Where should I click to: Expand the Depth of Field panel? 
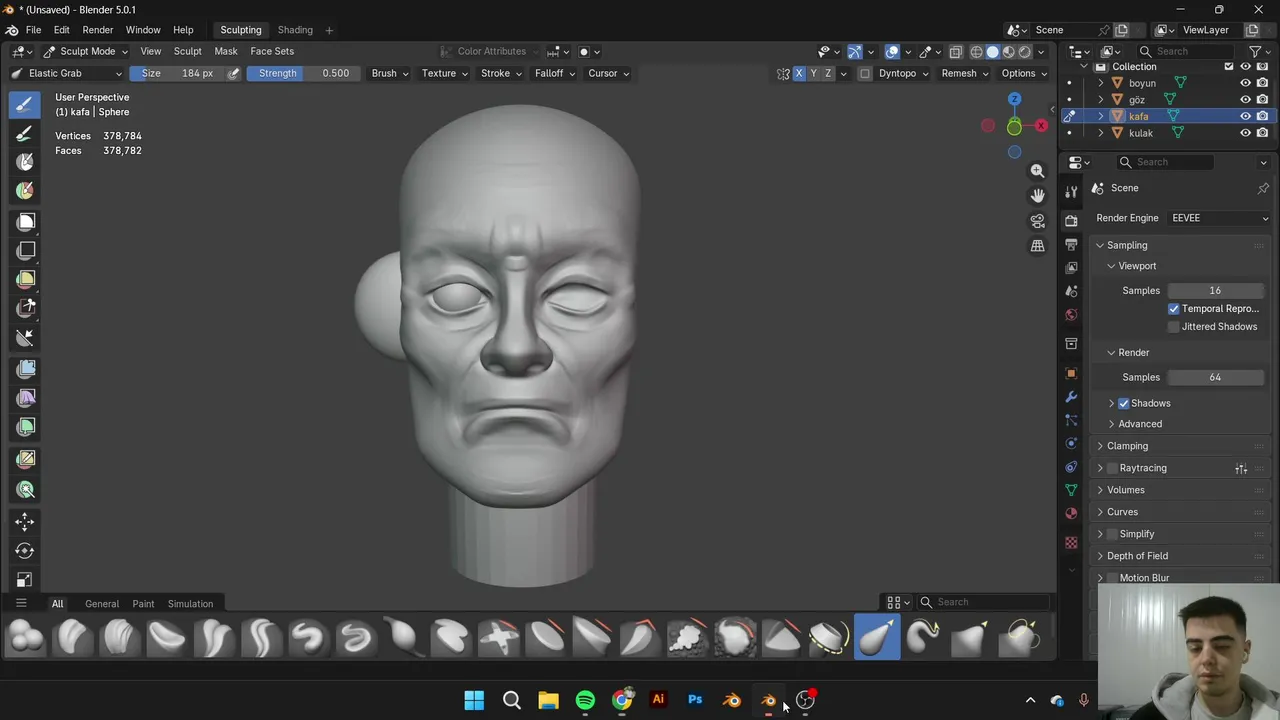click(x=1137, y=556)
